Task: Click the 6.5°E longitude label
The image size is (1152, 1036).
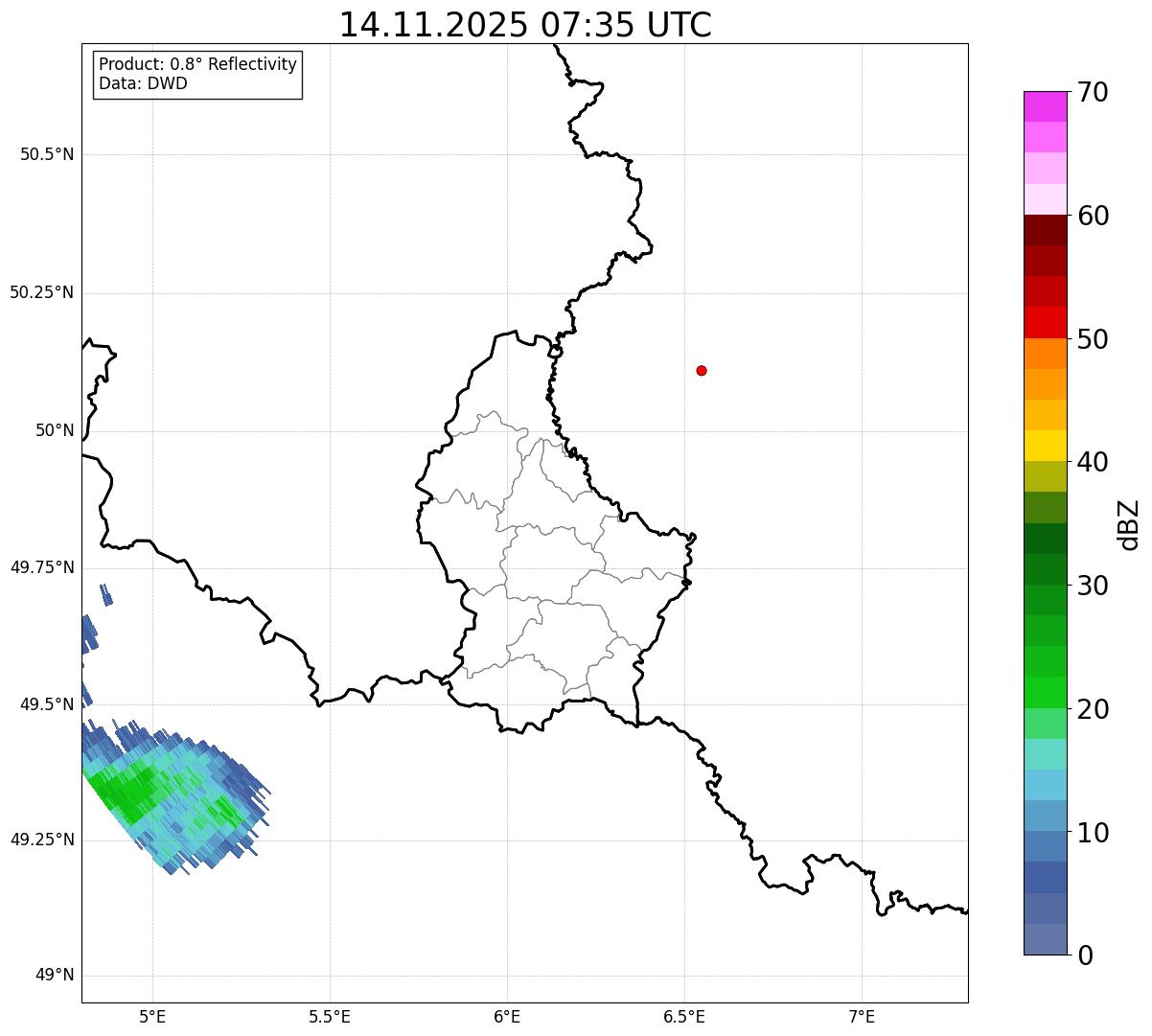Action: 684,1016
